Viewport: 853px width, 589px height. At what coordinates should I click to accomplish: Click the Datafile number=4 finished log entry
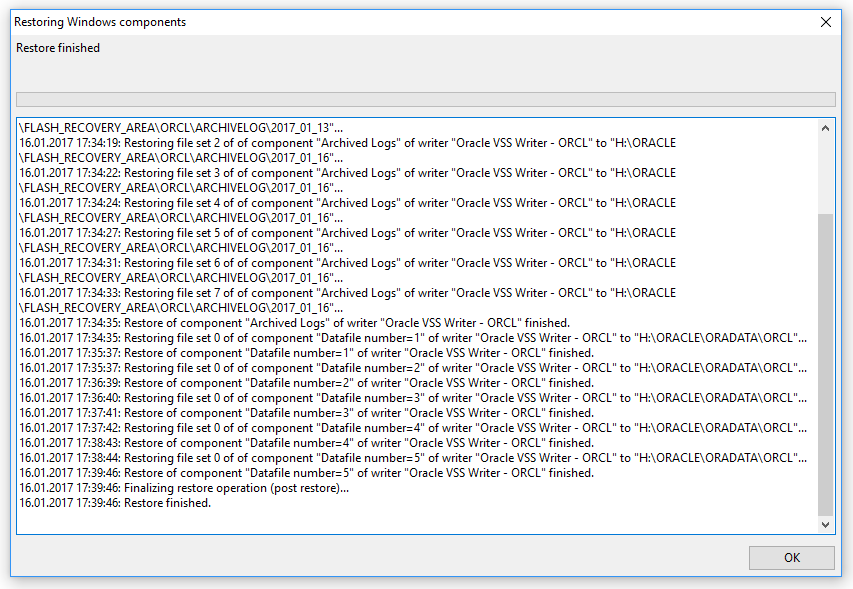pyautogui.click(x=306, y=443)
